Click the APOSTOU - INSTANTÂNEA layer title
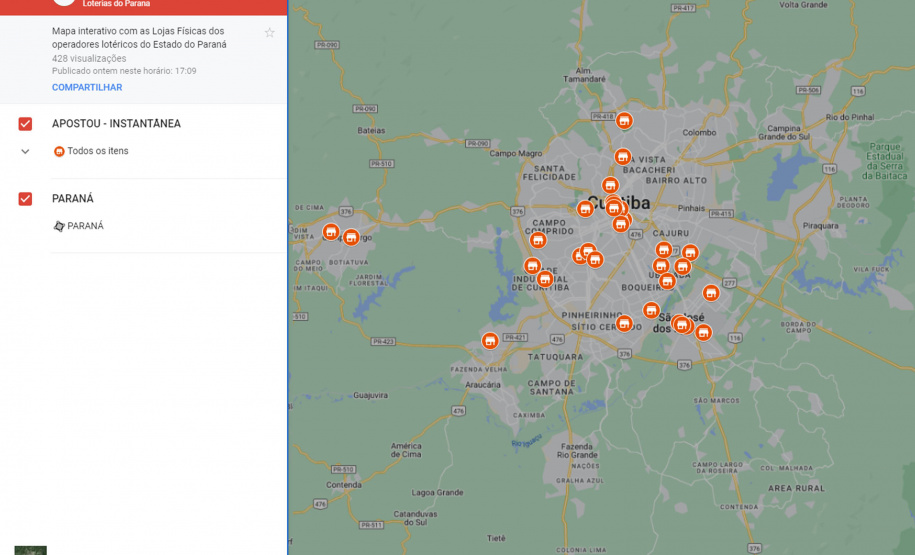This screenshot has width=915, height=555. (116, 124)
